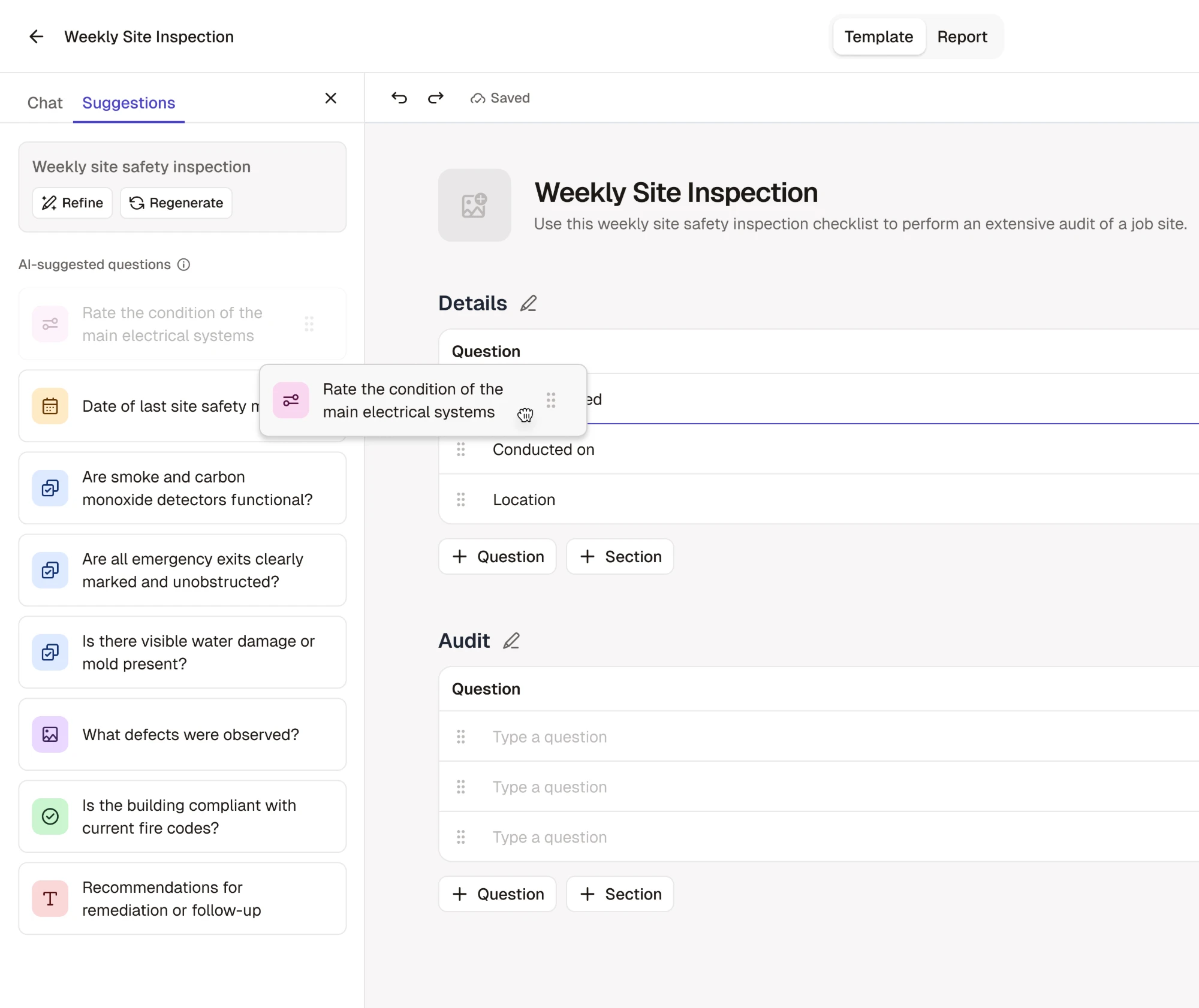Edit the Audit section title
The height and width of the screenshot is (1008, 1199).
[x=511, y=641]
